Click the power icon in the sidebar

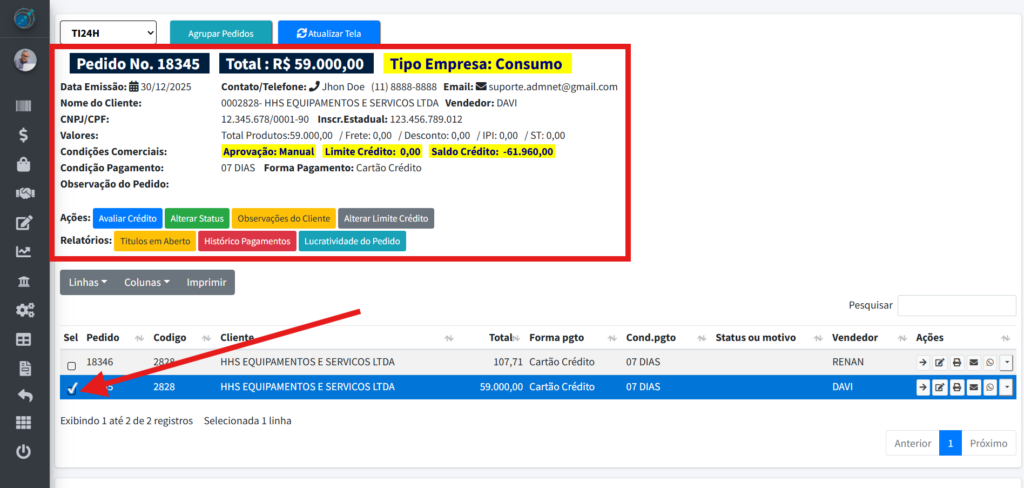click(x=24, y=452)
